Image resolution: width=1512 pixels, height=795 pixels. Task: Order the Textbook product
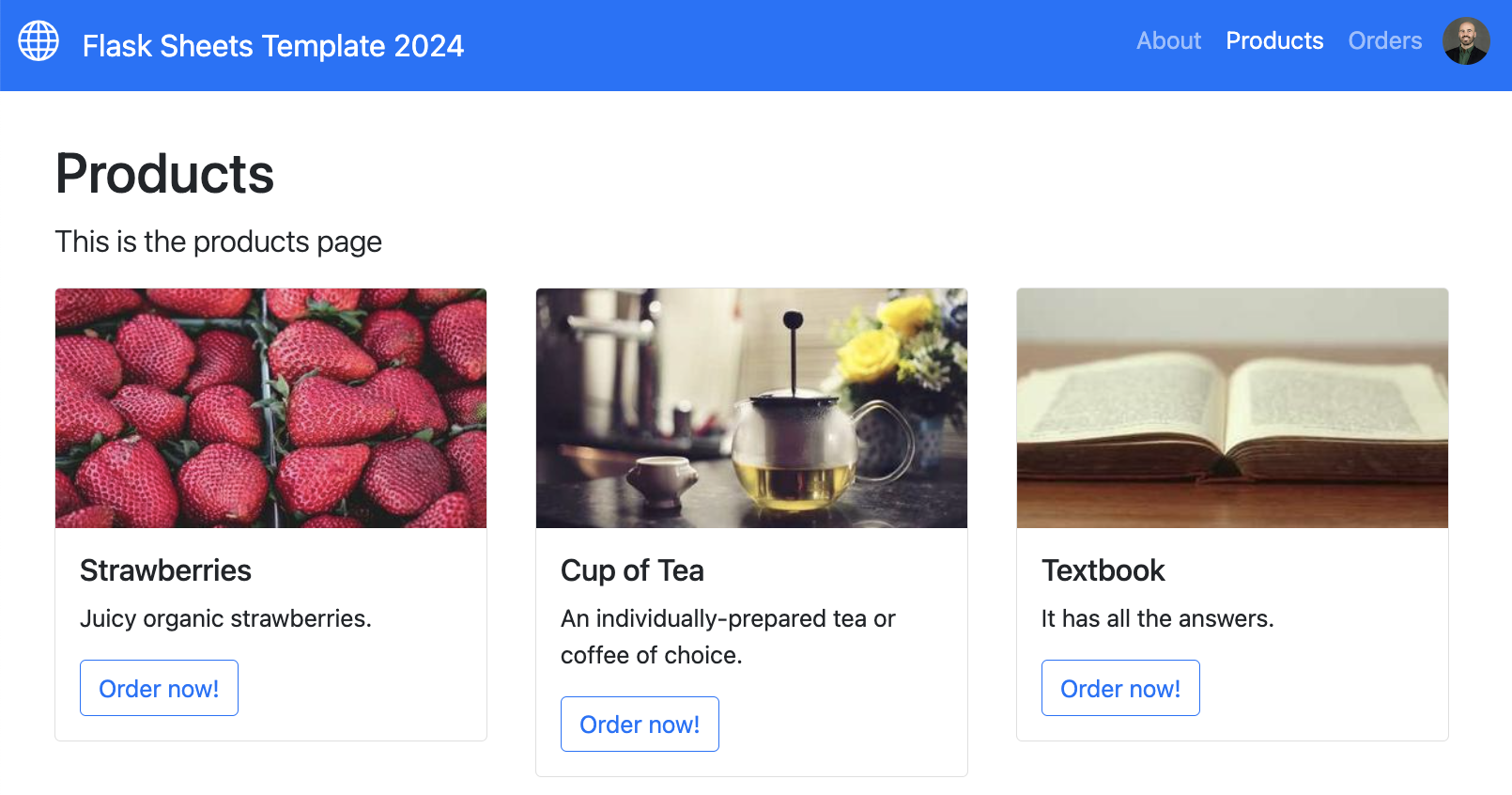point(1119,688)
